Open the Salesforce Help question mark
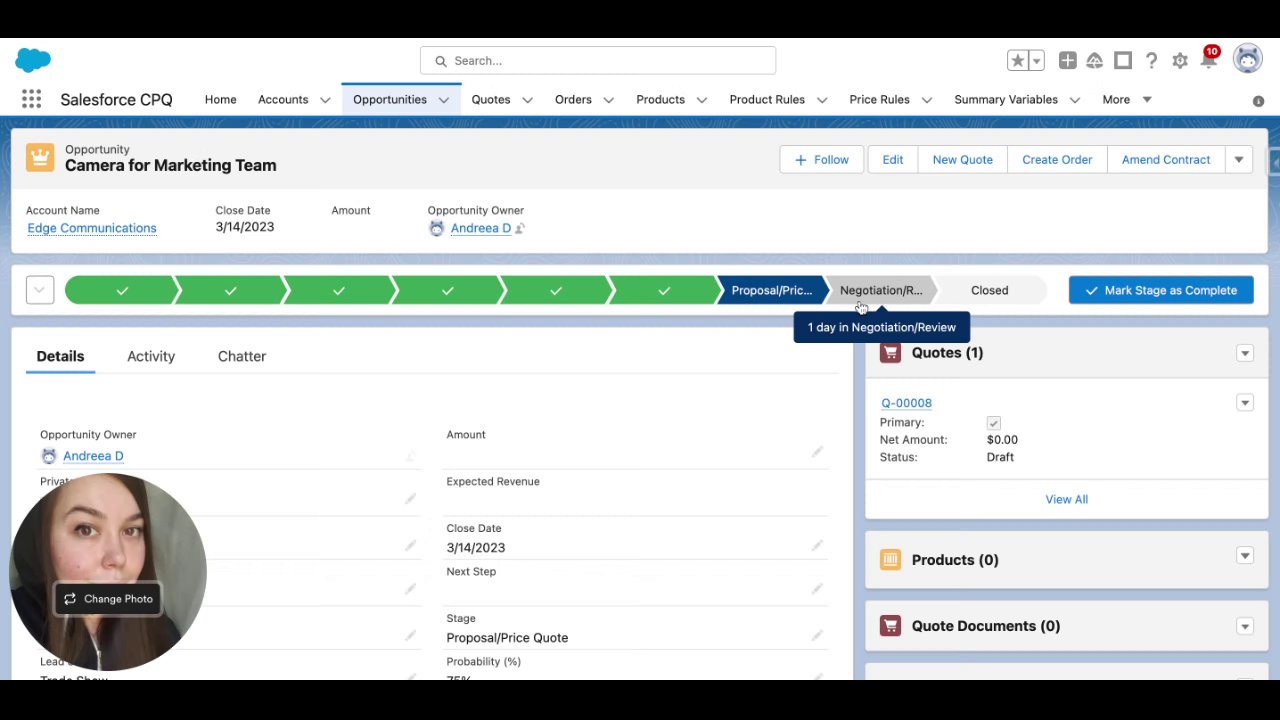 (1152, 61)
